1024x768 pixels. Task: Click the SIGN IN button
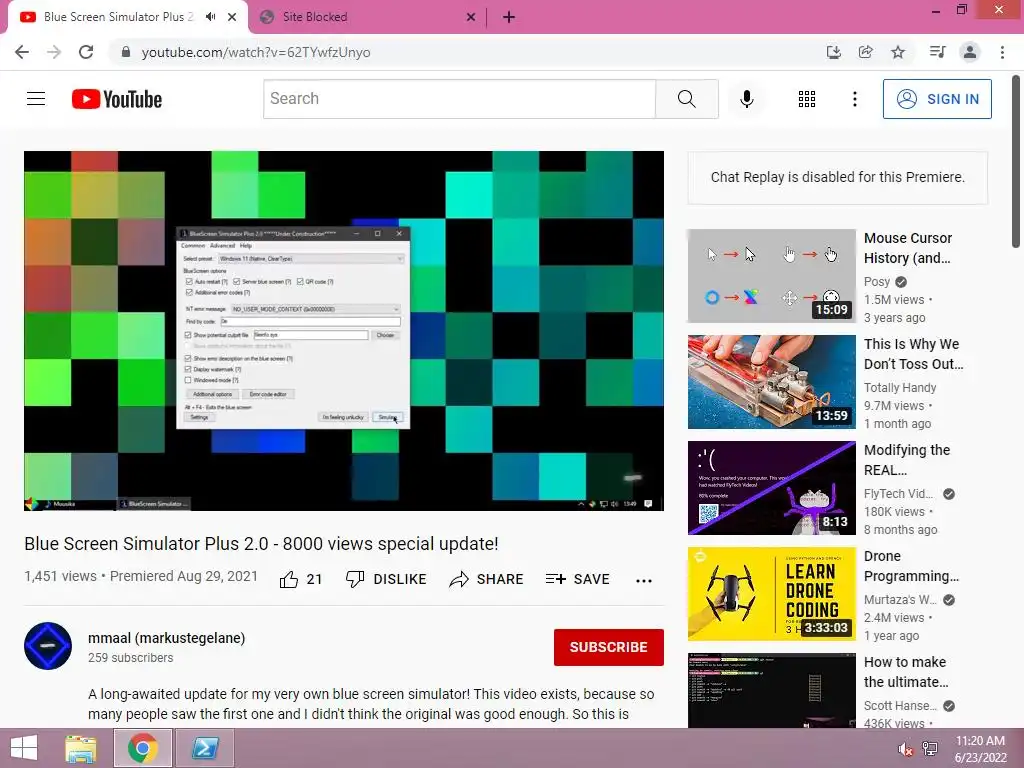click(x=937, y=99)
